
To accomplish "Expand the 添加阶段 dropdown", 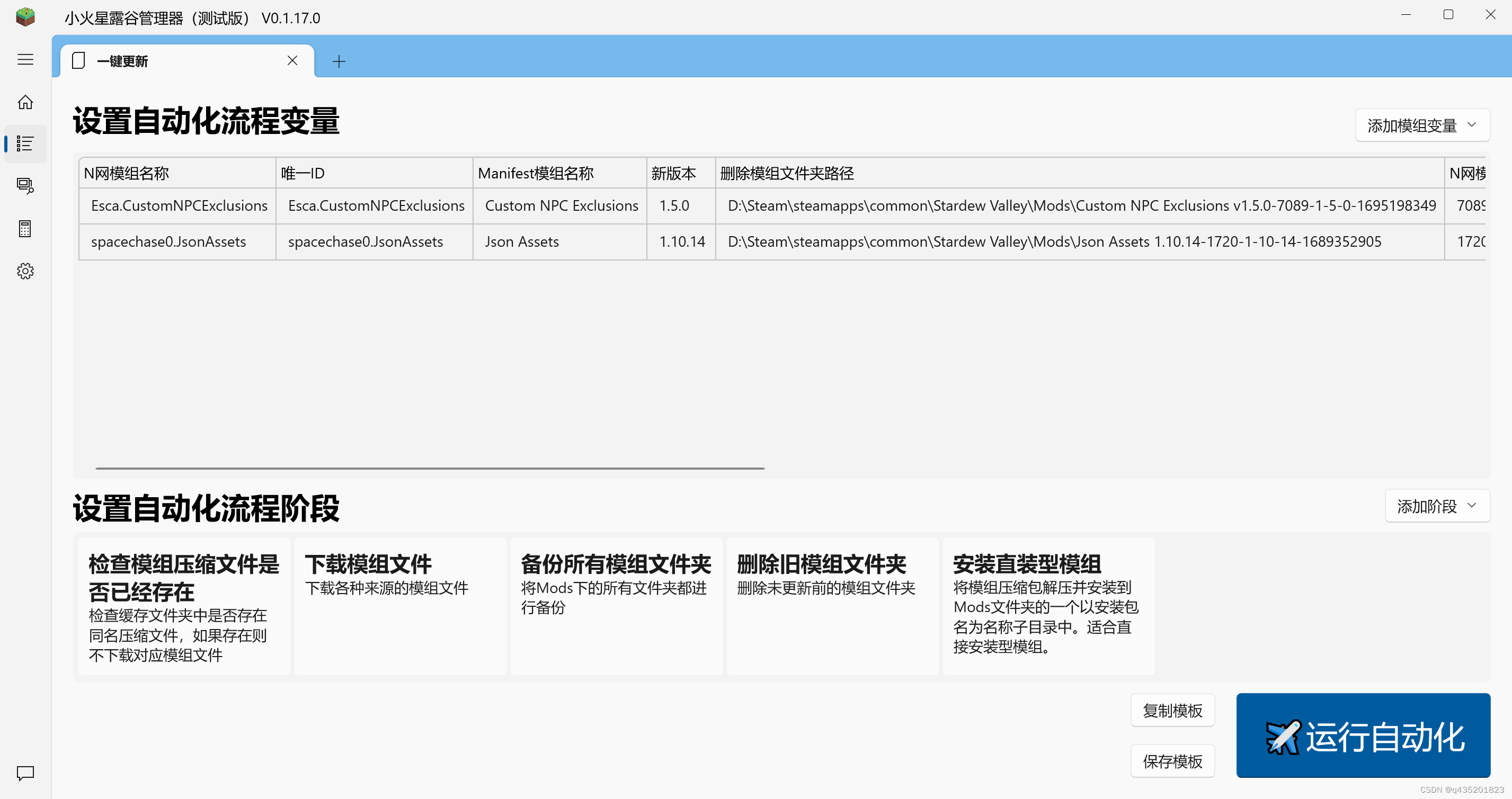I will click(x=1437, y=506).
